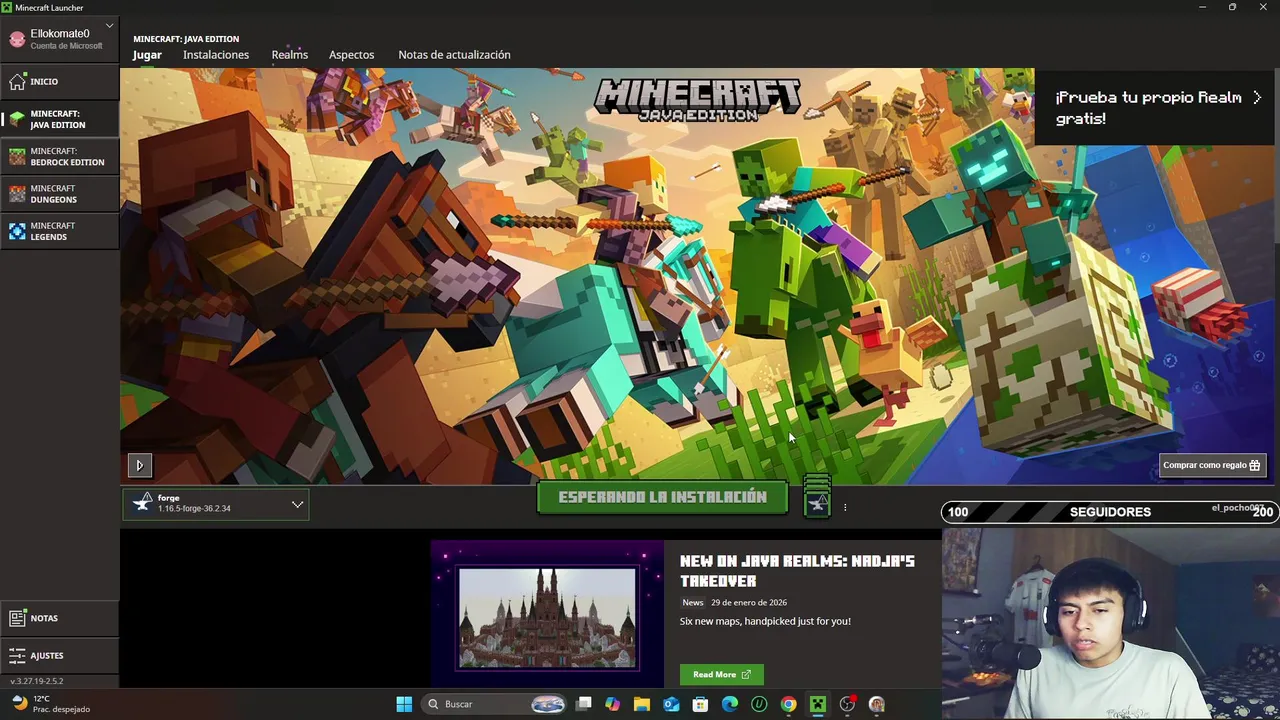Open the three-dot options next to play button
Image resolution: width=1280 pixels, height=720 pixels.
point(845,507)
